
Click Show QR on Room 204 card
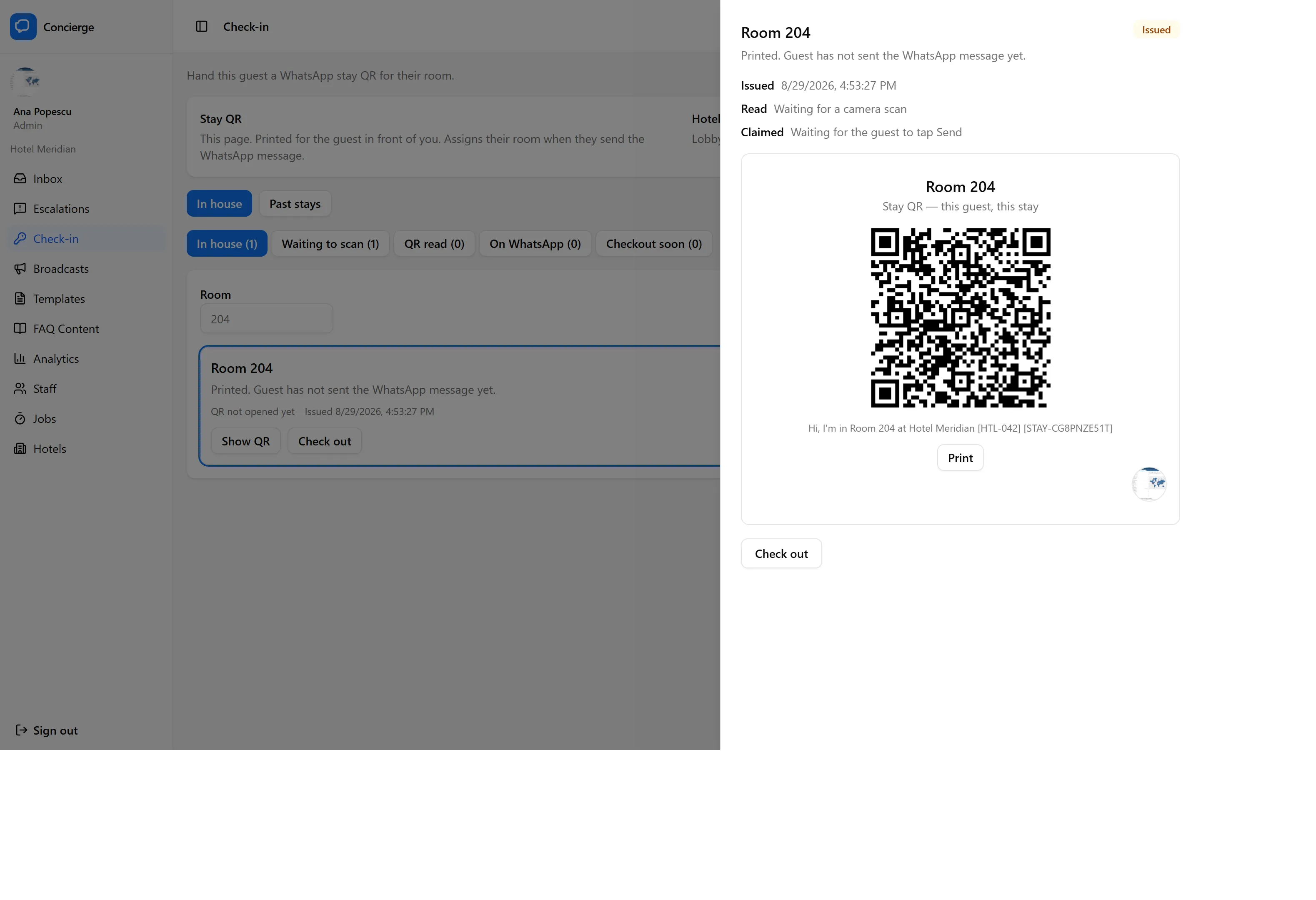[x=246, y=441]
